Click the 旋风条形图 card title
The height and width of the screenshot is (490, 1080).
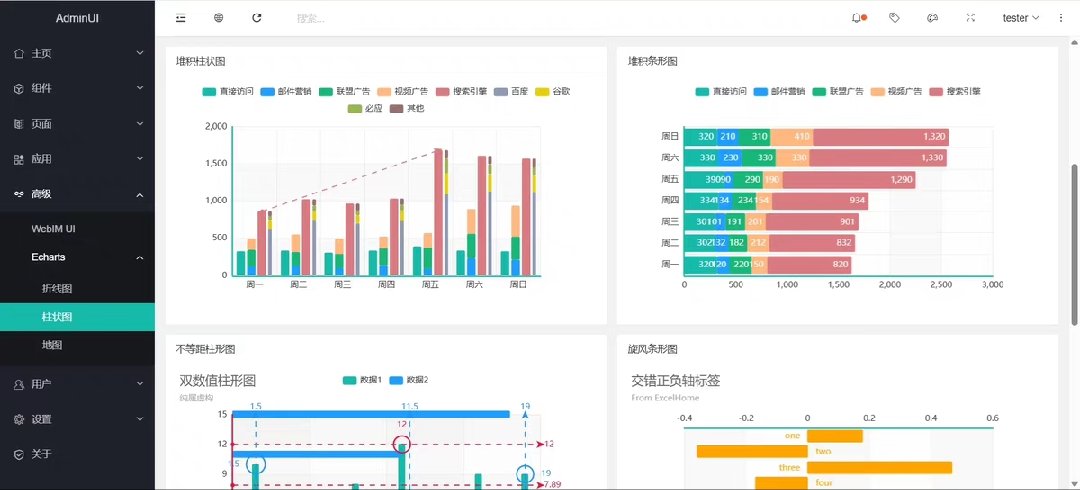click(x=652, y=349)
